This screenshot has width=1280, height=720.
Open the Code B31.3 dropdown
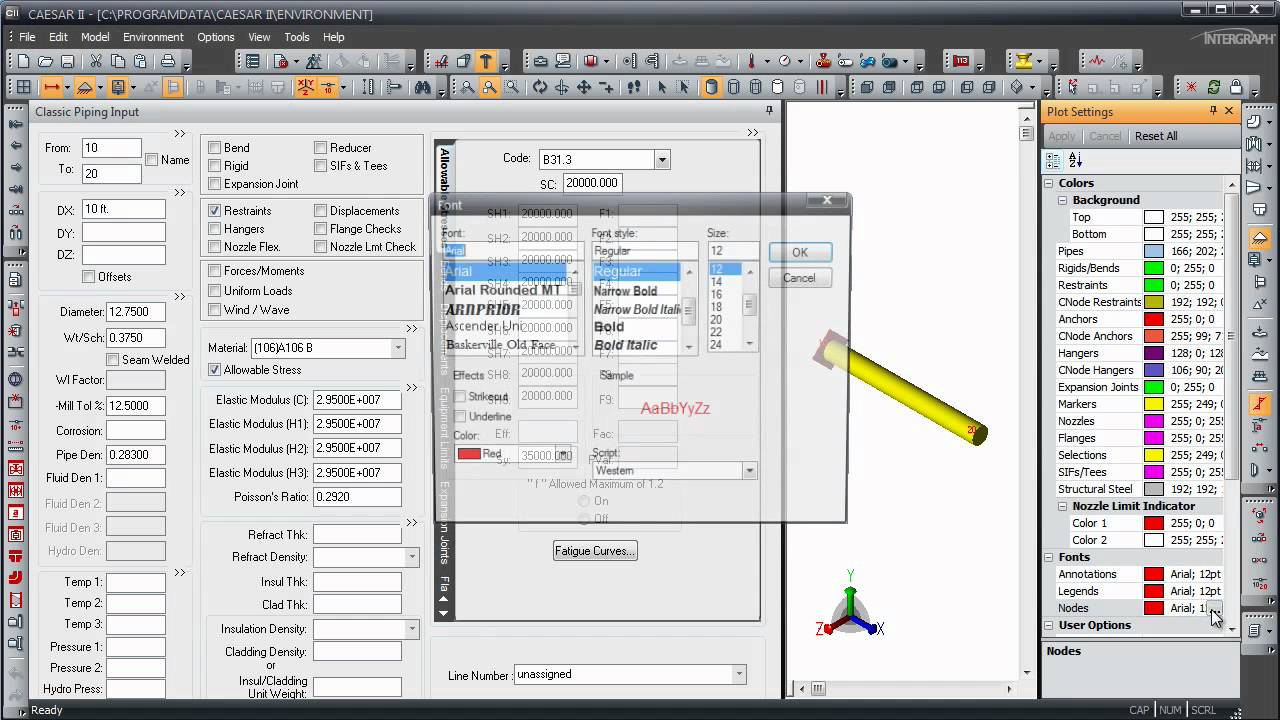(x=661, y=160)
